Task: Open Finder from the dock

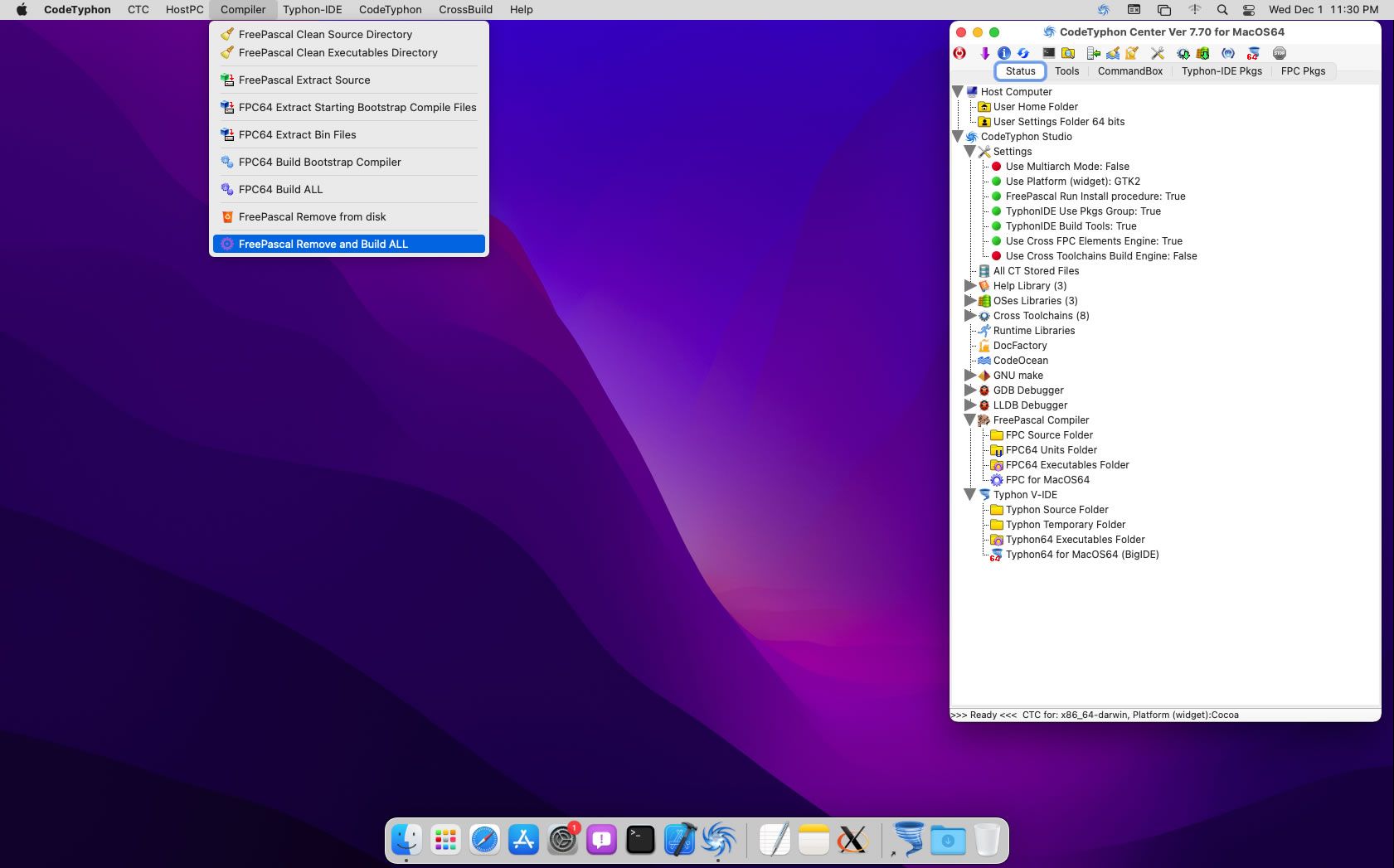Action: click(x=406, y=840)
